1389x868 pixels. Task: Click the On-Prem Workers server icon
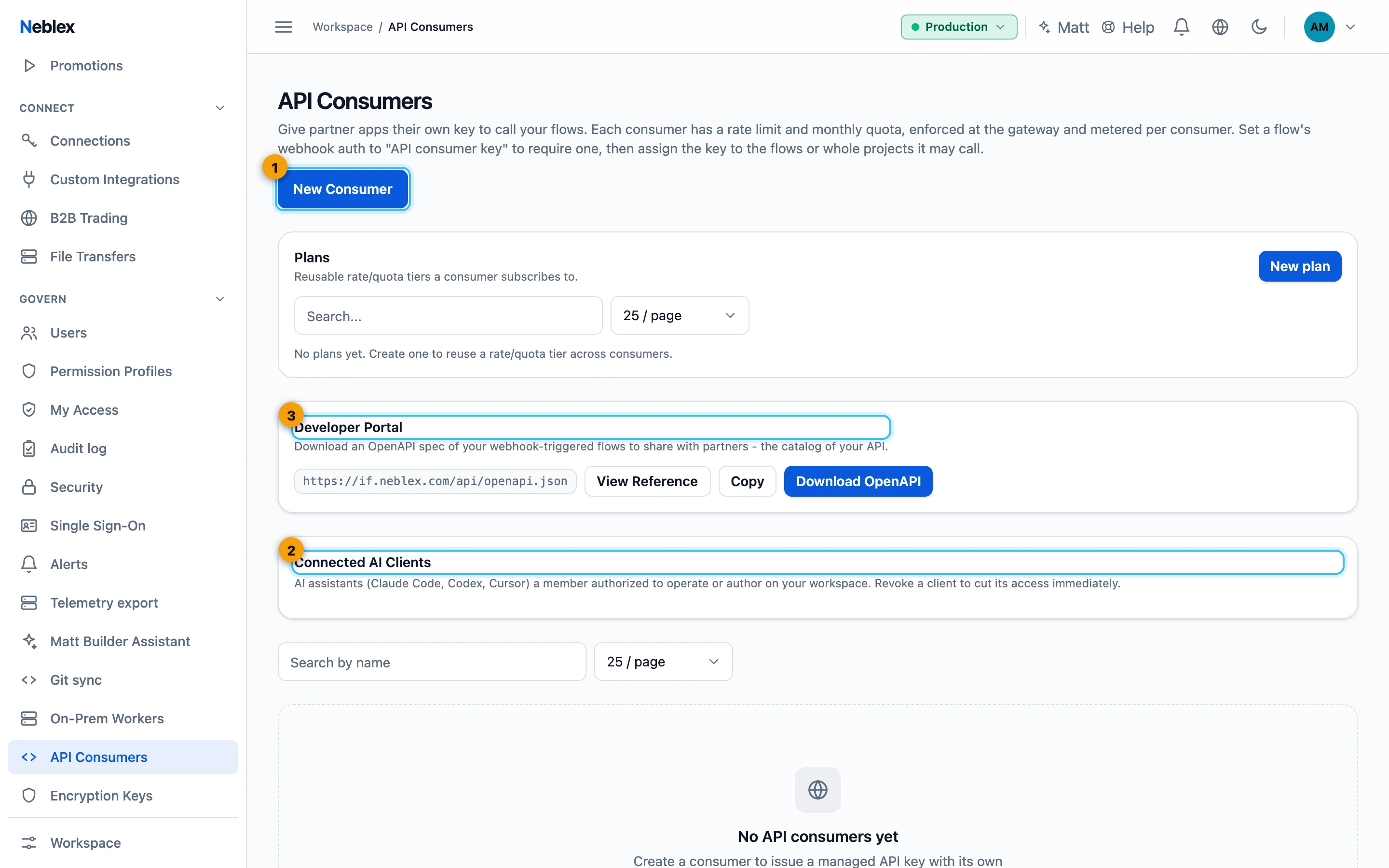pyautogui.click(x=29, y=718)
